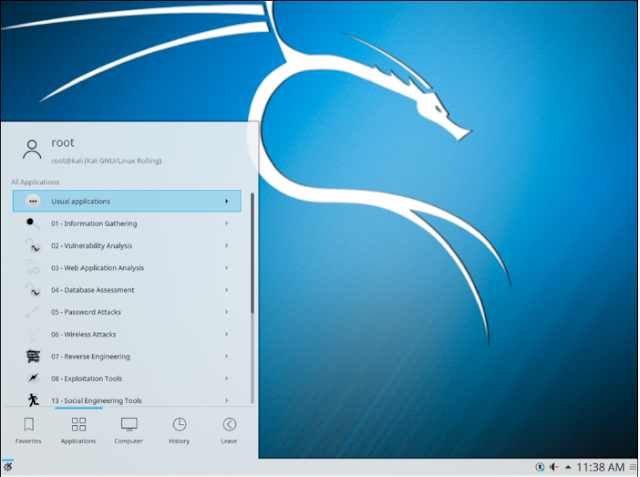The width and height of the screenshot is (640, 477).
Task: Expand the 01 - Information Gathering arrow
Action: tap(227, 223)
